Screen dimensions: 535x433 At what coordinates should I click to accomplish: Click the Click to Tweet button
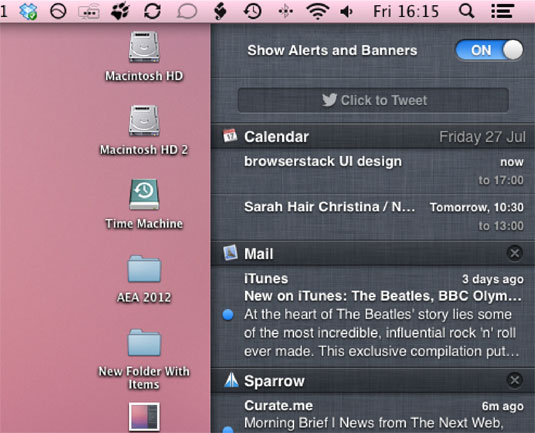[x=373, y=100]
